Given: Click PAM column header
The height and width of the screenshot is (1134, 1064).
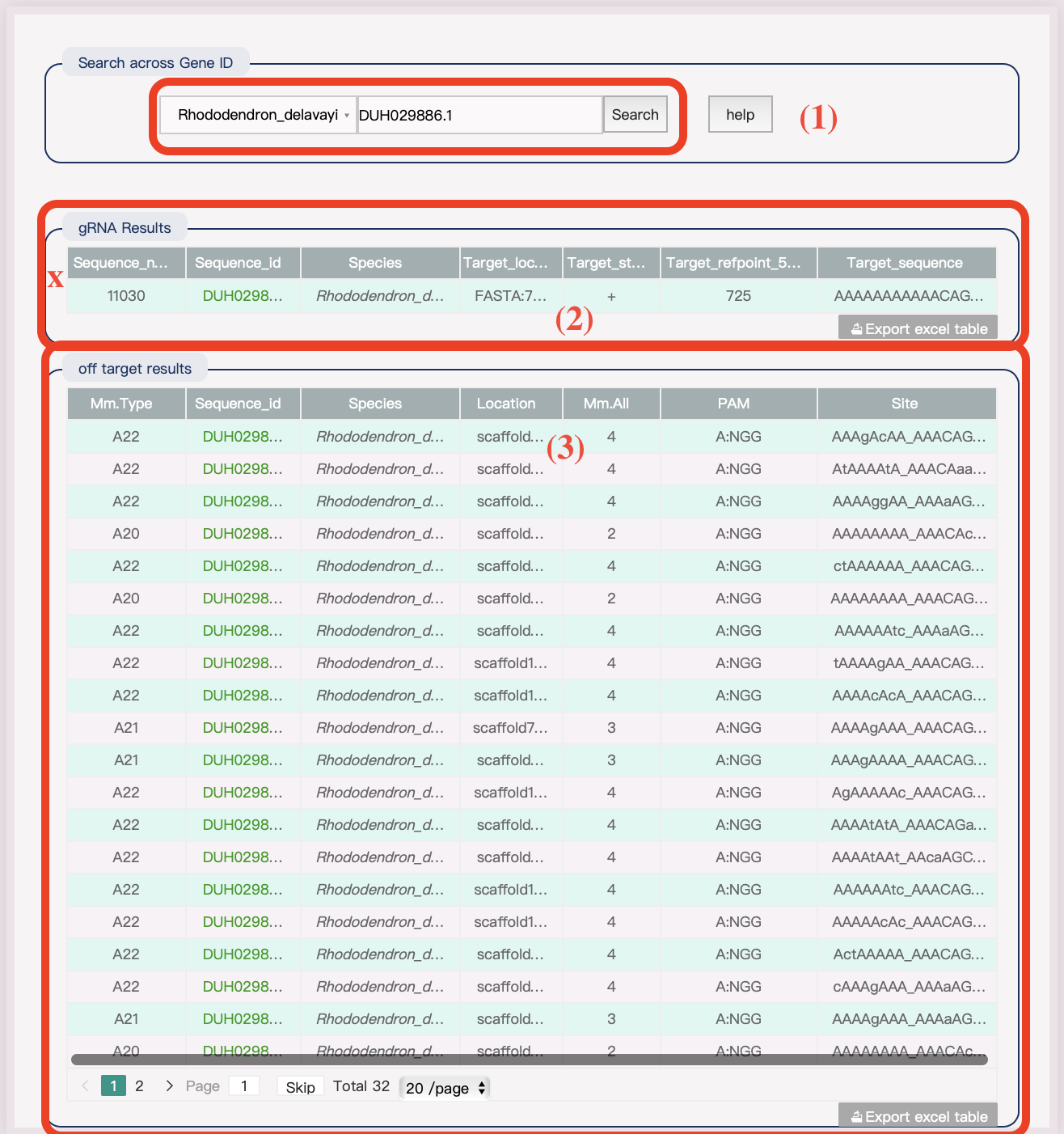Looking at the screenshot, I should click(739, 404).
